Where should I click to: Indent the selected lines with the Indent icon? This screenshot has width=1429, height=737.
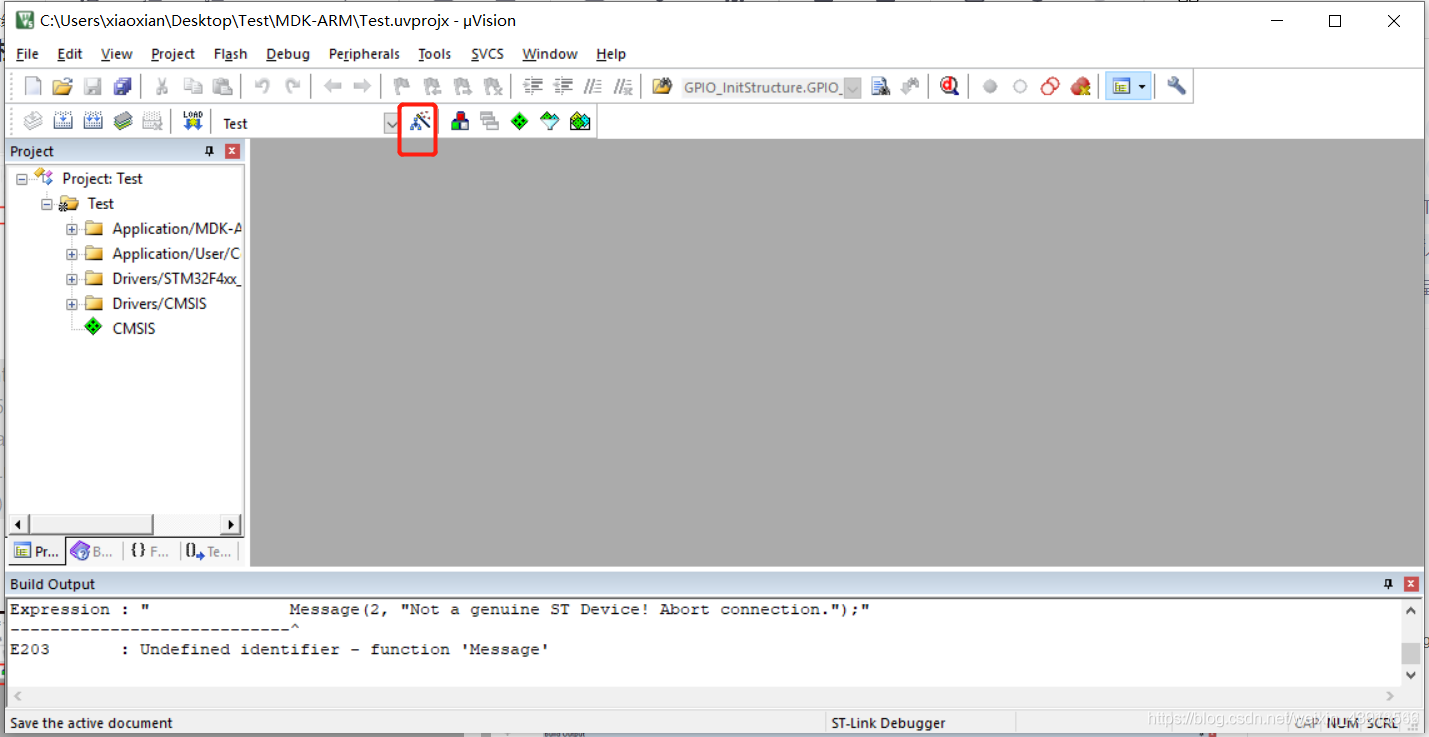coord(533,87)
